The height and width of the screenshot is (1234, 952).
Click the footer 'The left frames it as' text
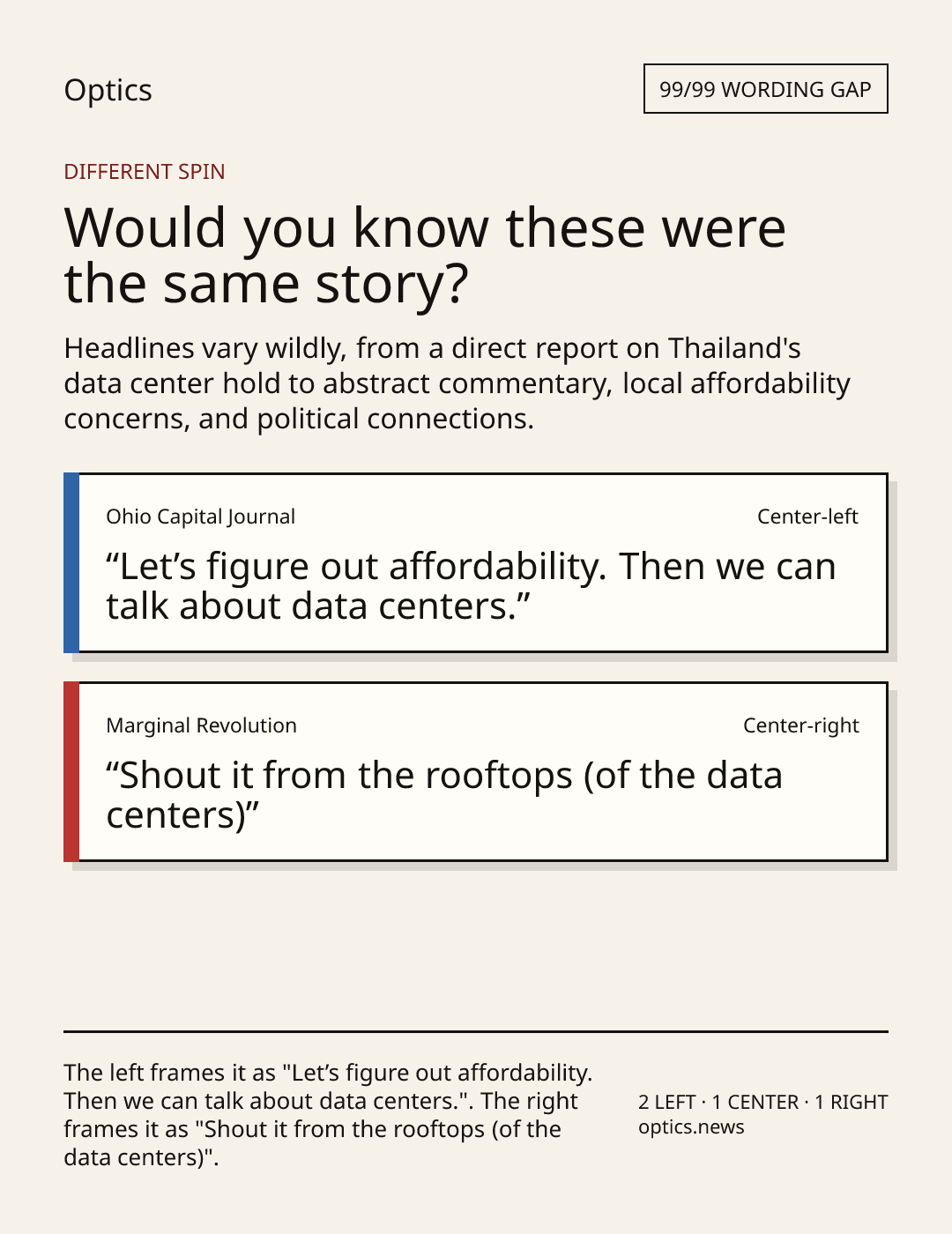[328, 1115]
